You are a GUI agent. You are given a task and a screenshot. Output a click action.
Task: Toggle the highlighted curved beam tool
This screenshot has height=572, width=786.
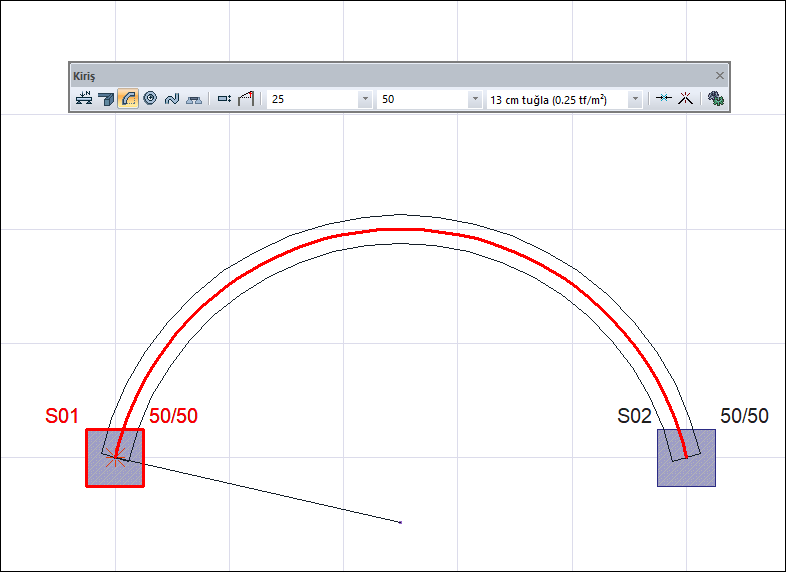(128, 99)
